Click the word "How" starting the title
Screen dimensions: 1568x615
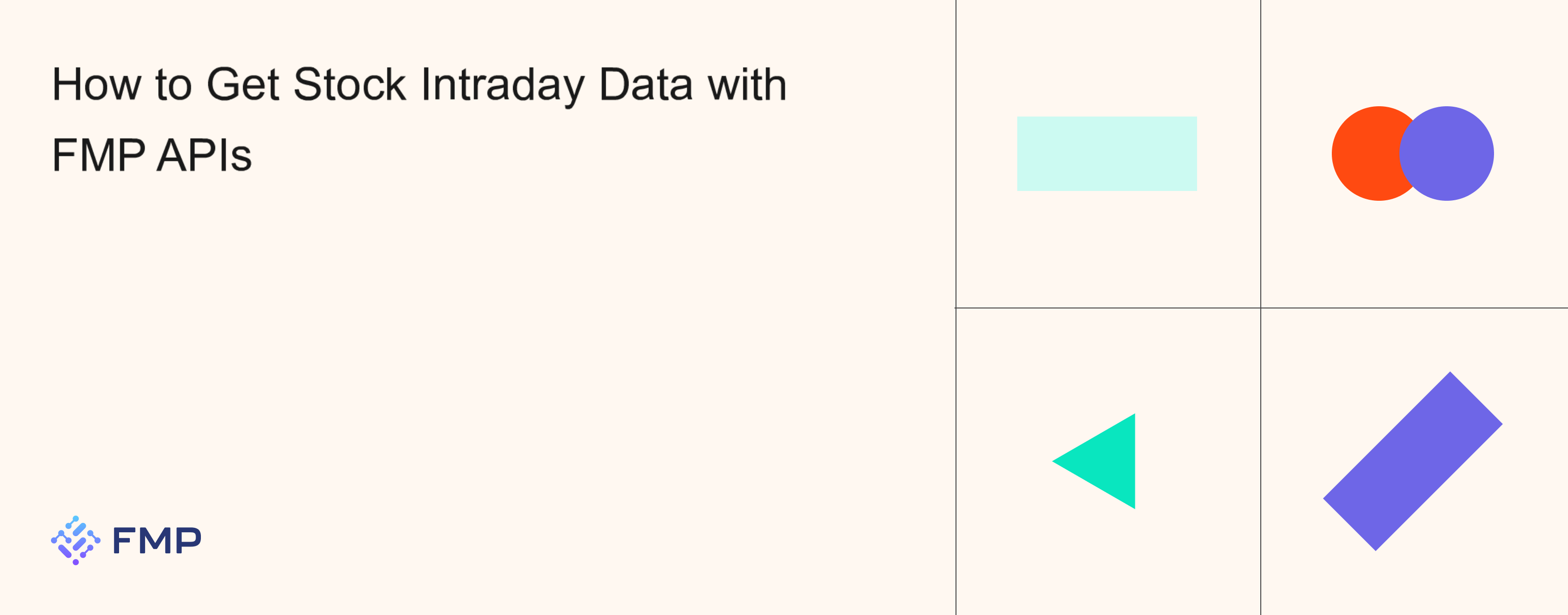[97, 84]
